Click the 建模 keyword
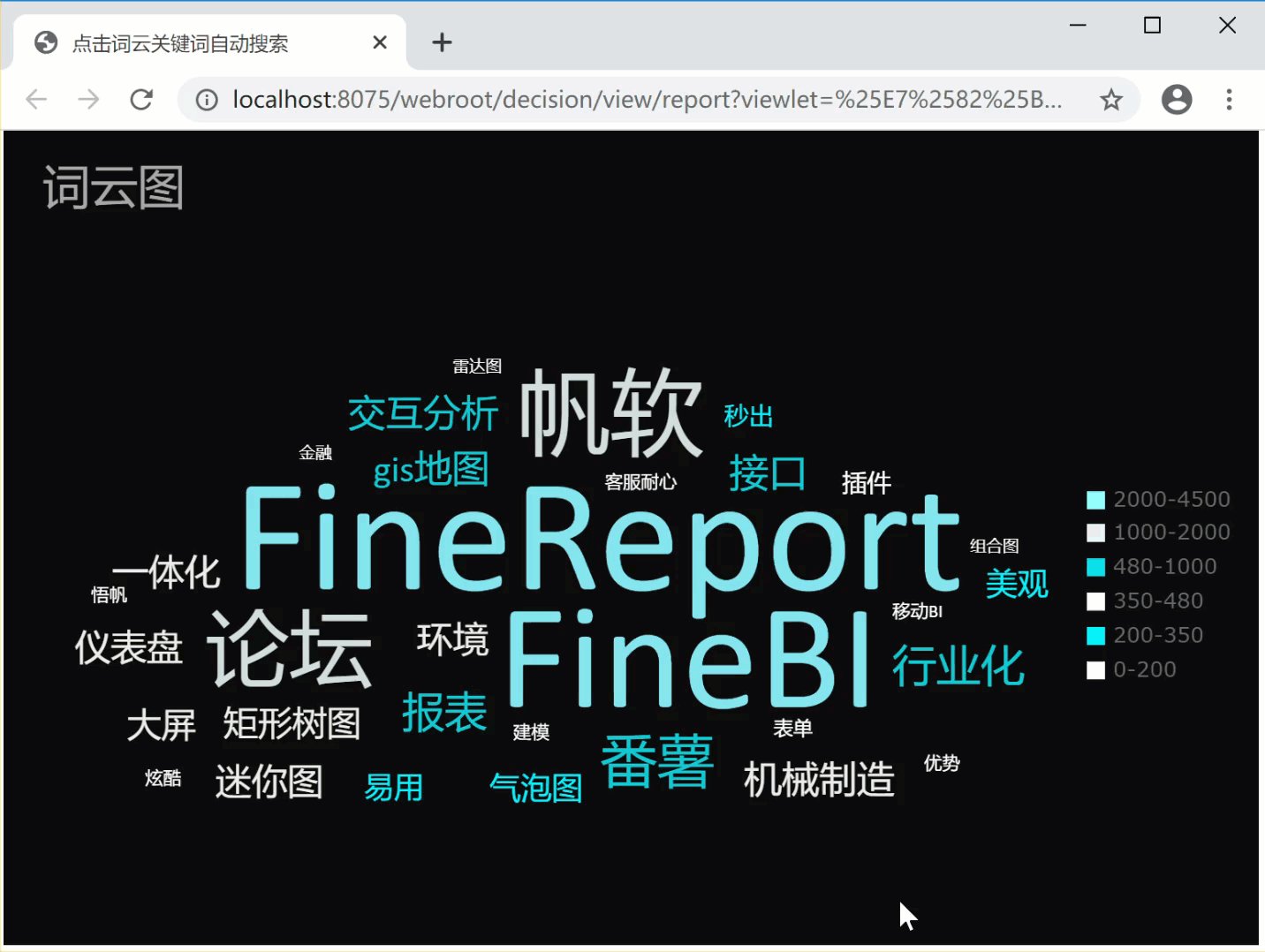 tap(531, 732)
